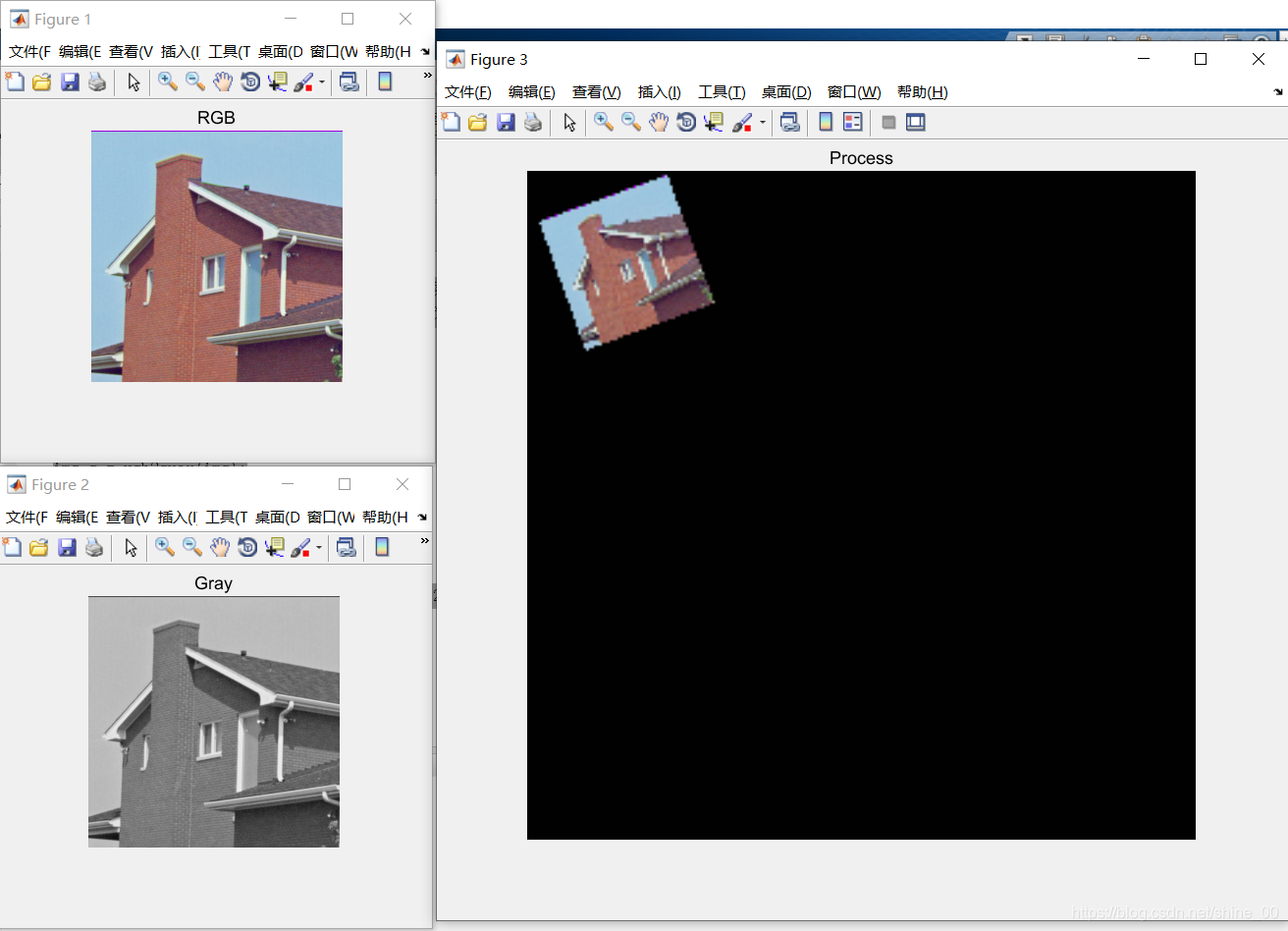Image resolution: width=1288 pixels, height=931 pixels.
Task: Activate Zoom Out tool in Figure 1
Action: 195,82
